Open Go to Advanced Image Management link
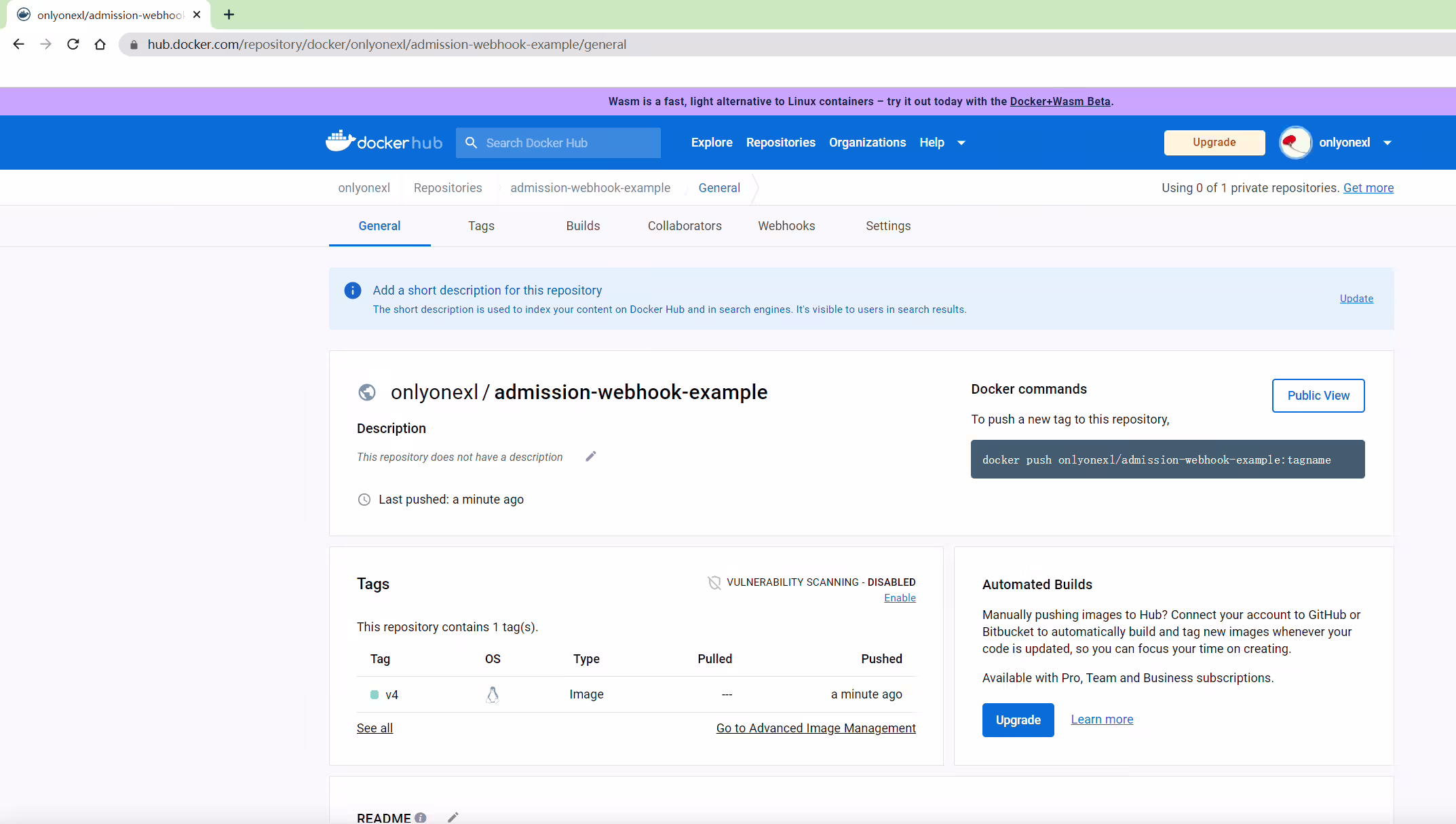The height and width of the screenshot is (824, 1456). [816, 728]
